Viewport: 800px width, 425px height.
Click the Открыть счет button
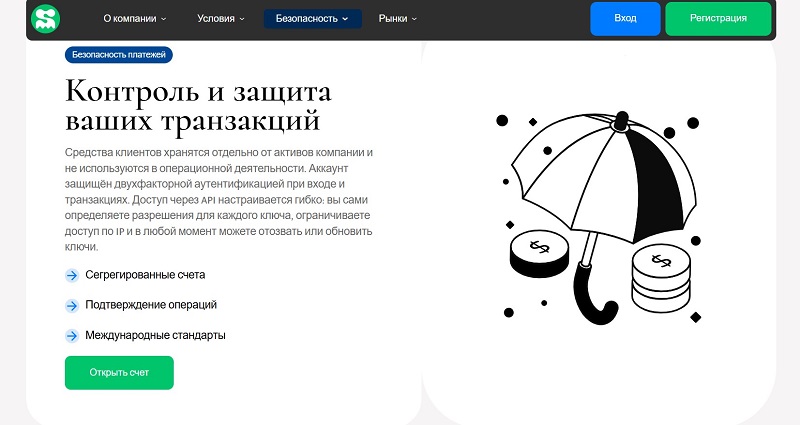pyautogui.click(x=119, y=372)
